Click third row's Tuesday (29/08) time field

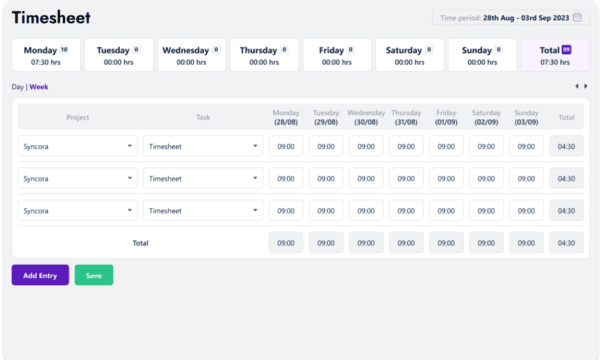click(x=326, y=210)
